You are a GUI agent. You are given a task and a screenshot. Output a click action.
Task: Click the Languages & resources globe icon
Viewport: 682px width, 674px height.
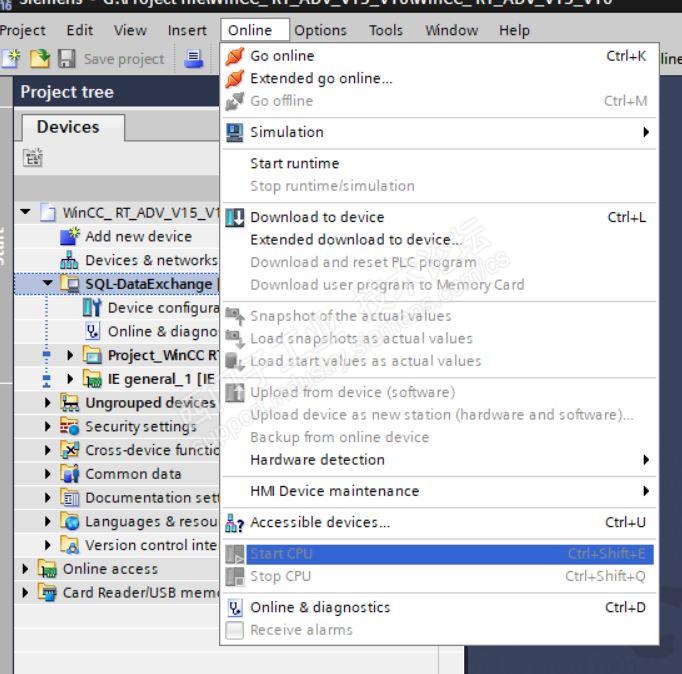70,521
